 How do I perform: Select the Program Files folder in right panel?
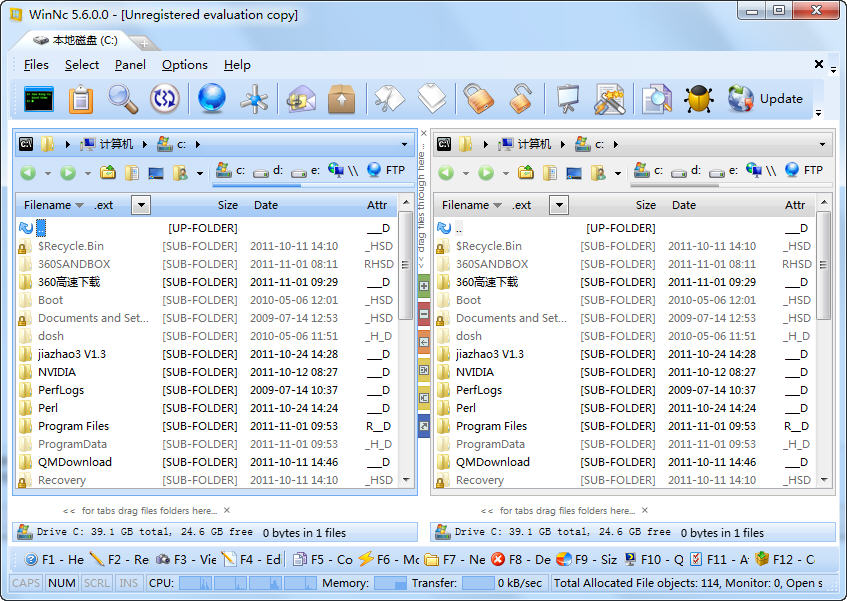(x=491, y=426)
